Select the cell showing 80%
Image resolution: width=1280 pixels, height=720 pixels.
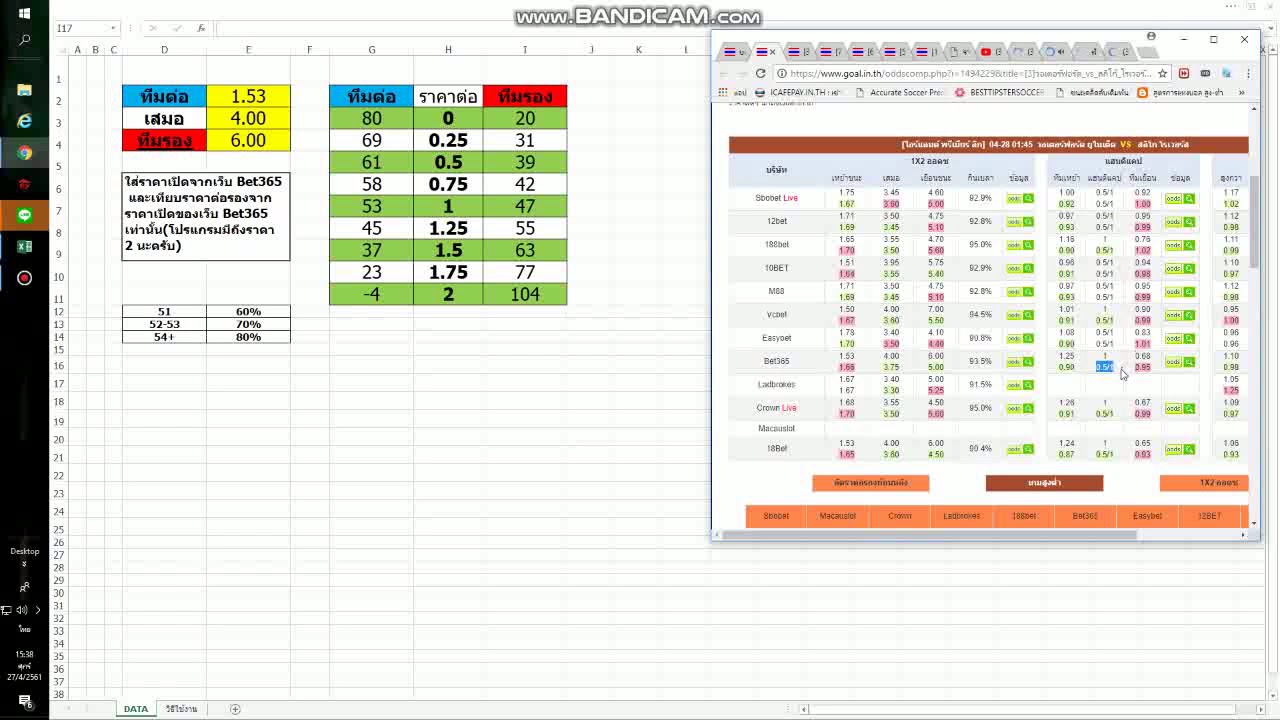pos(248,337)
